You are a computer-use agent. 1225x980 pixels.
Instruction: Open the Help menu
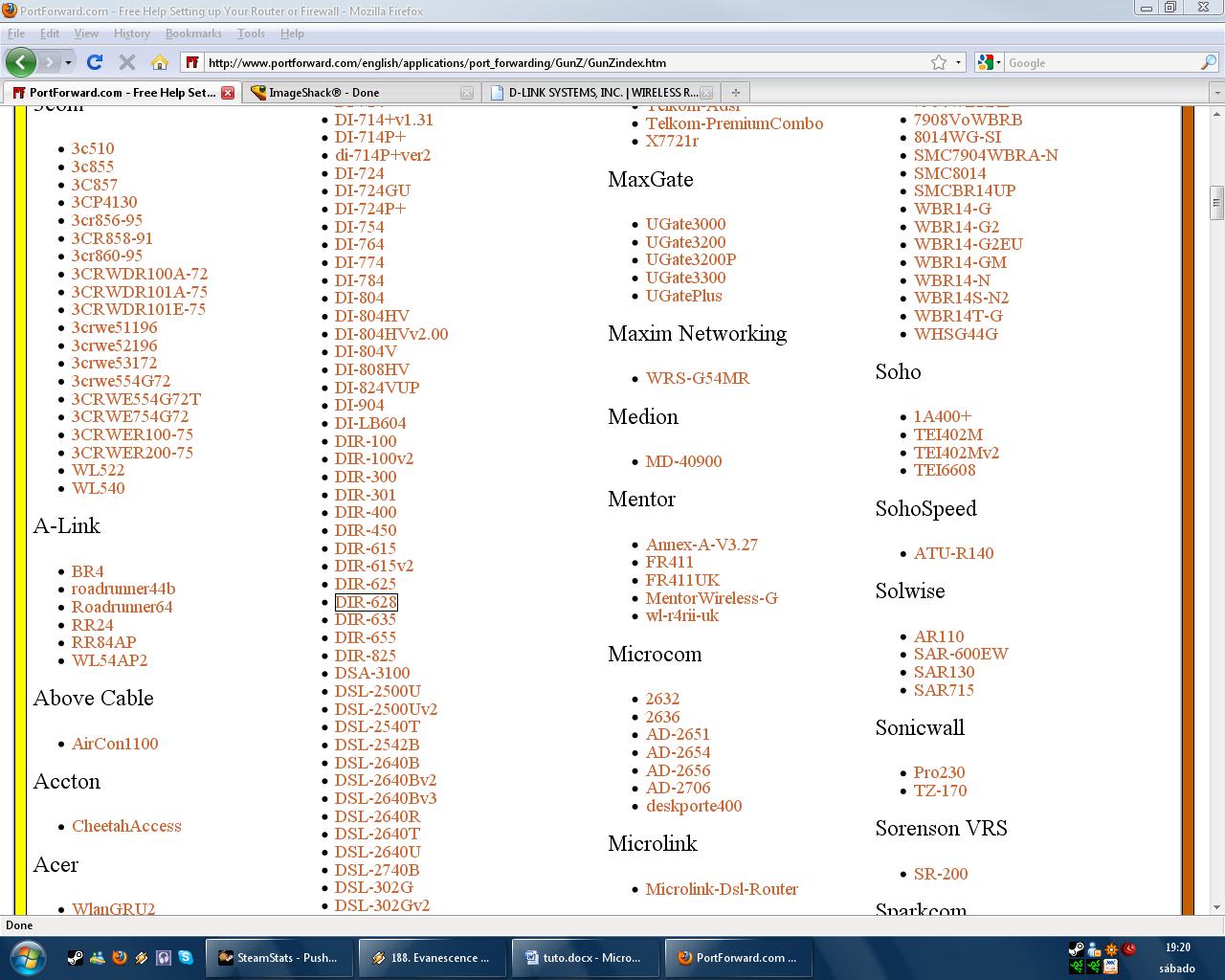point(292,33)
